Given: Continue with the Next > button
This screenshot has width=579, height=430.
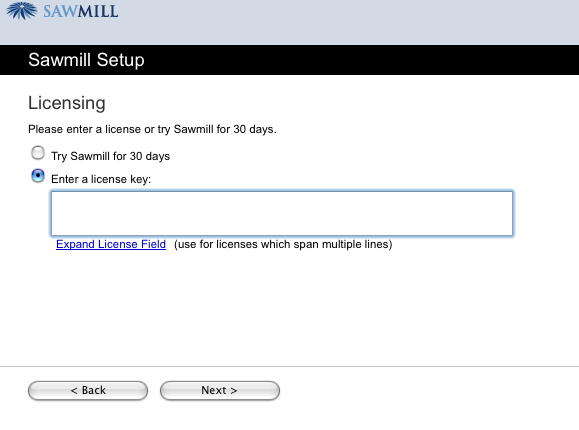Looking at the screenshot, I should (220, 390).
